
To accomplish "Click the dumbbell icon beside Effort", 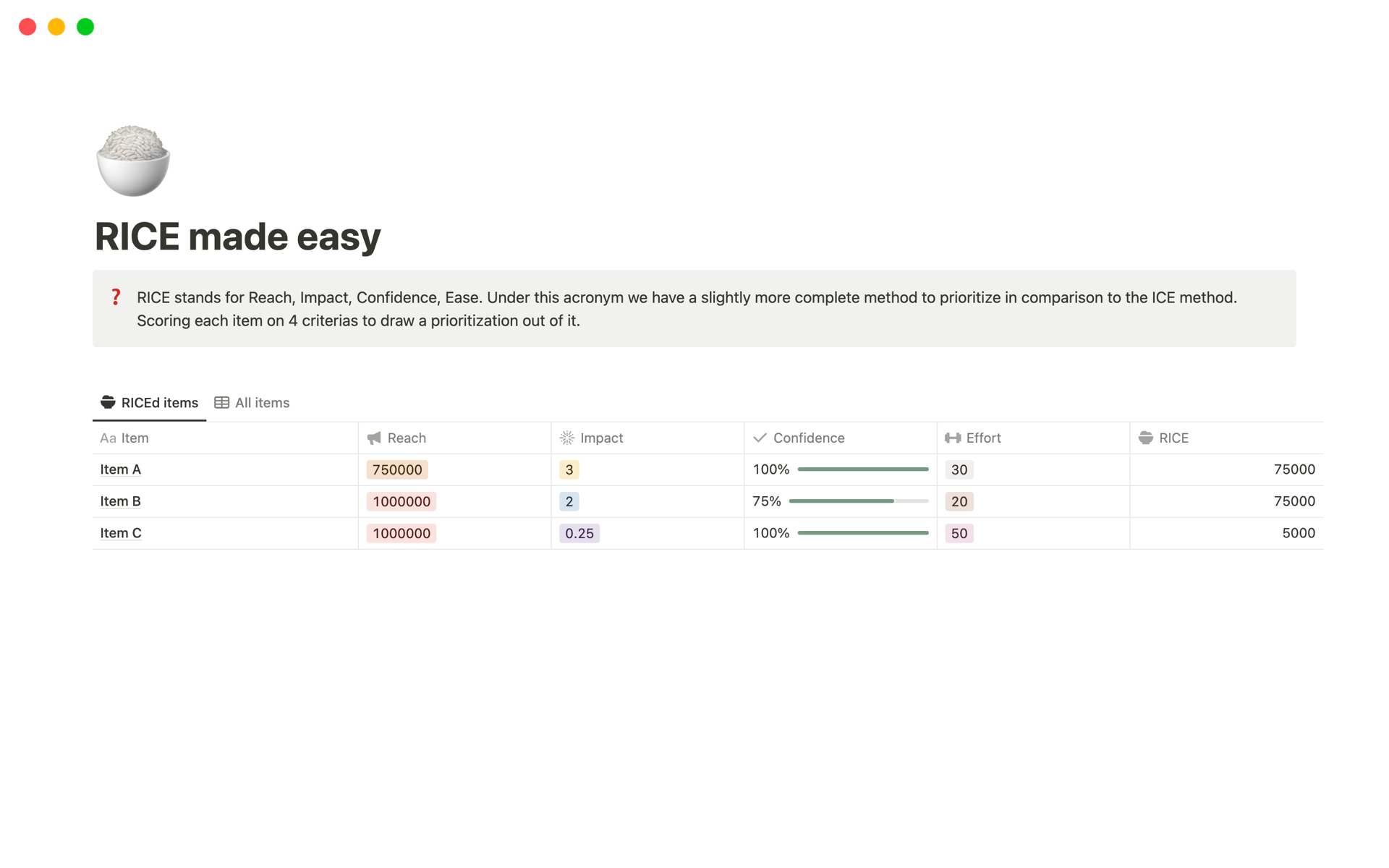I will pos(953,438).
